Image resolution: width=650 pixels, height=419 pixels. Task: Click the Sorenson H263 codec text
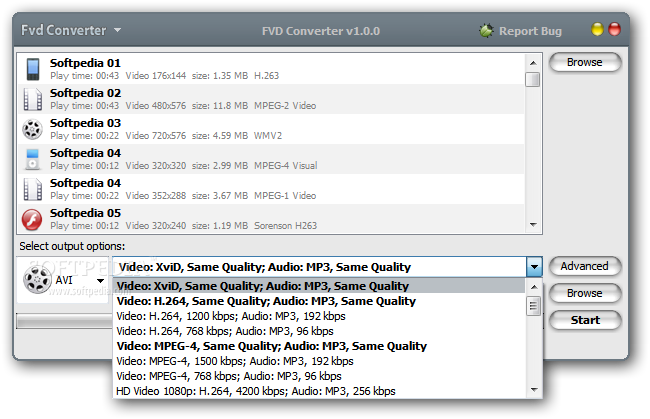coord(286,226)
